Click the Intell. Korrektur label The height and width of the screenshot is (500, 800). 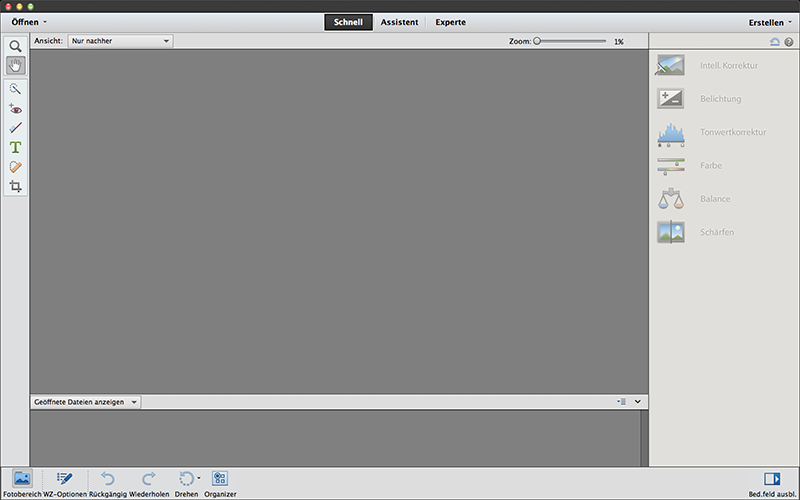coord(729,65)
